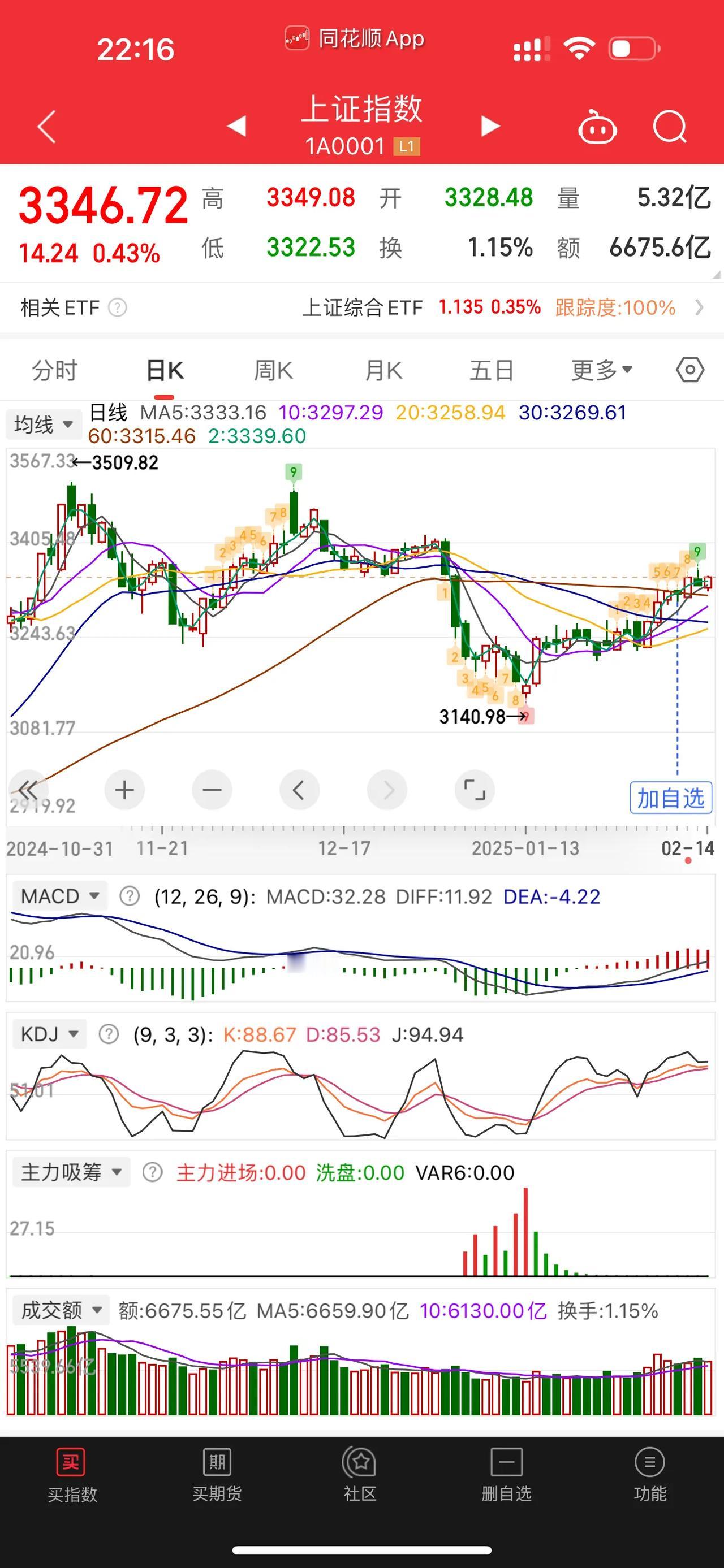
Task: Tap 洗盘:0.00 label
Action: pyautogui.click(x=360, y=1173)
